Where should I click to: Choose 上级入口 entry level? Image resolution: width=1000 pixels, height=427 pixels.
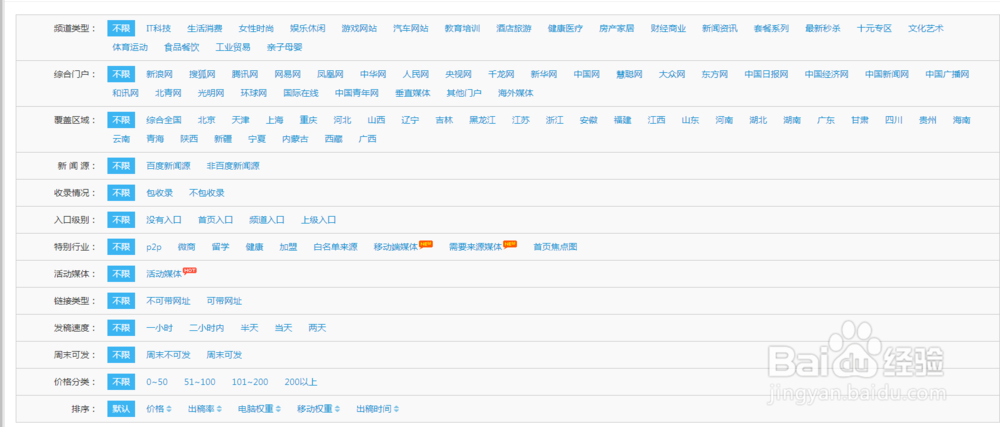(319, 220)
